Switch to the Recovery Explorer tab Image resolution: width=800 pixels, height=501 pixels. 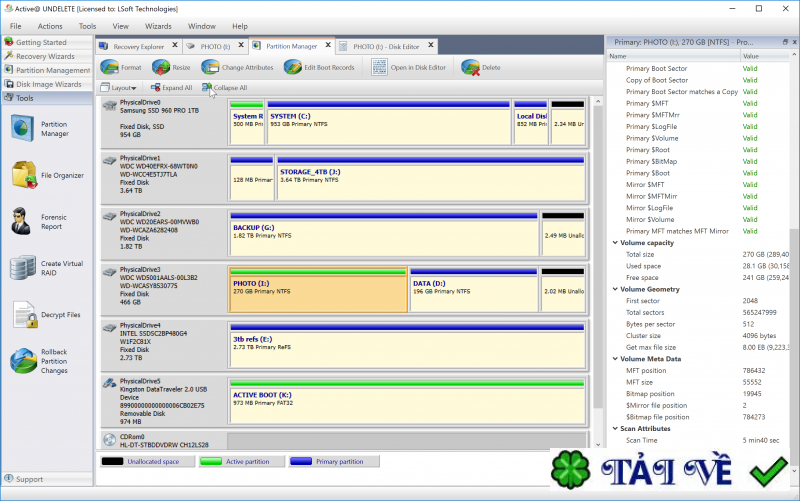tap(138, 46)
